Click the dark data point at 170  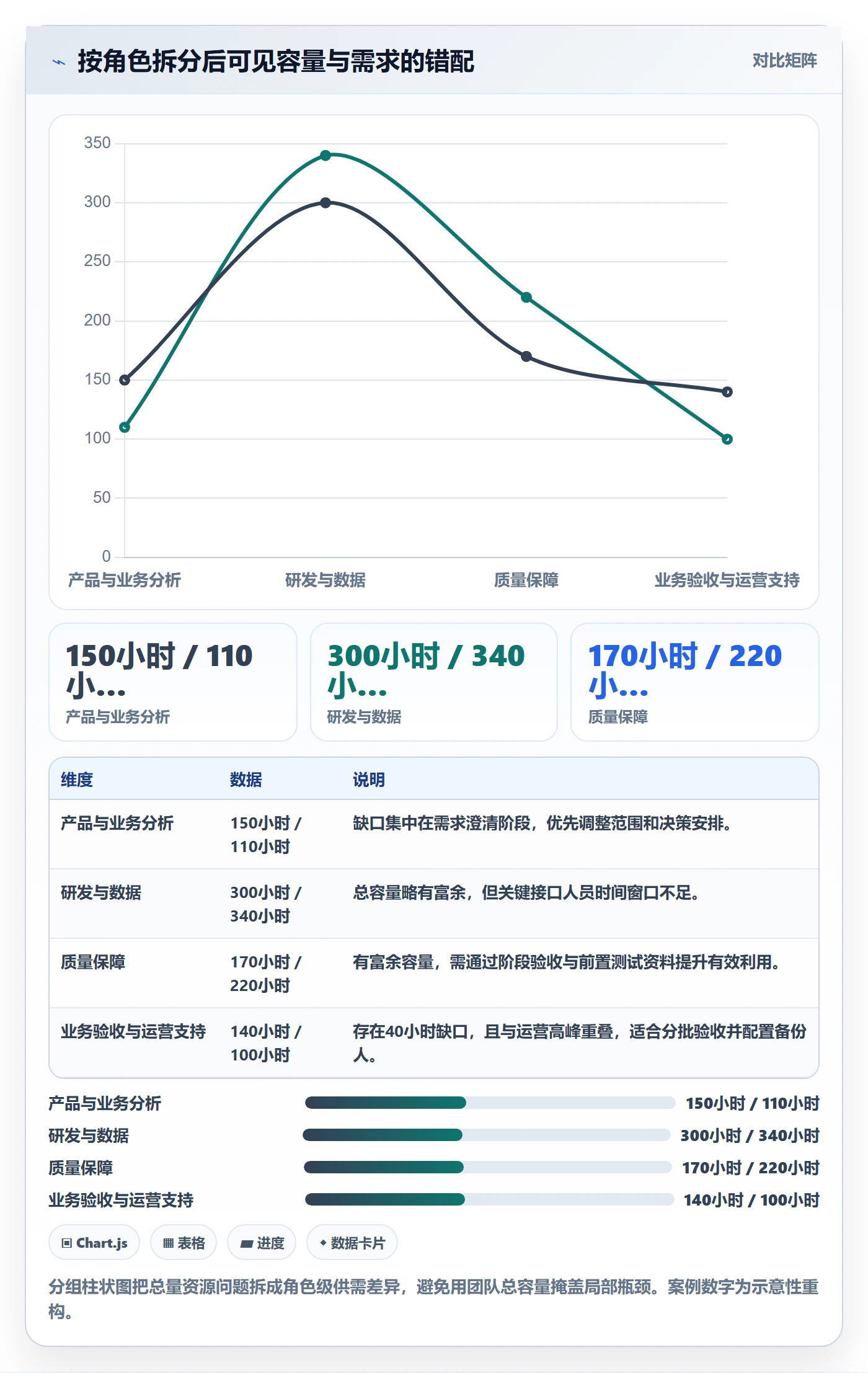(x=526, y=357)
